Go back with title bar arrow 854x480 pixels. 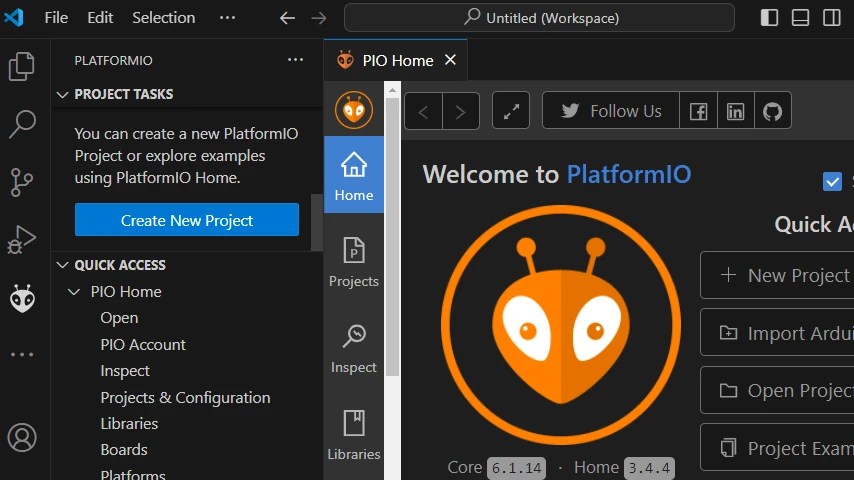tap(287, 18)
